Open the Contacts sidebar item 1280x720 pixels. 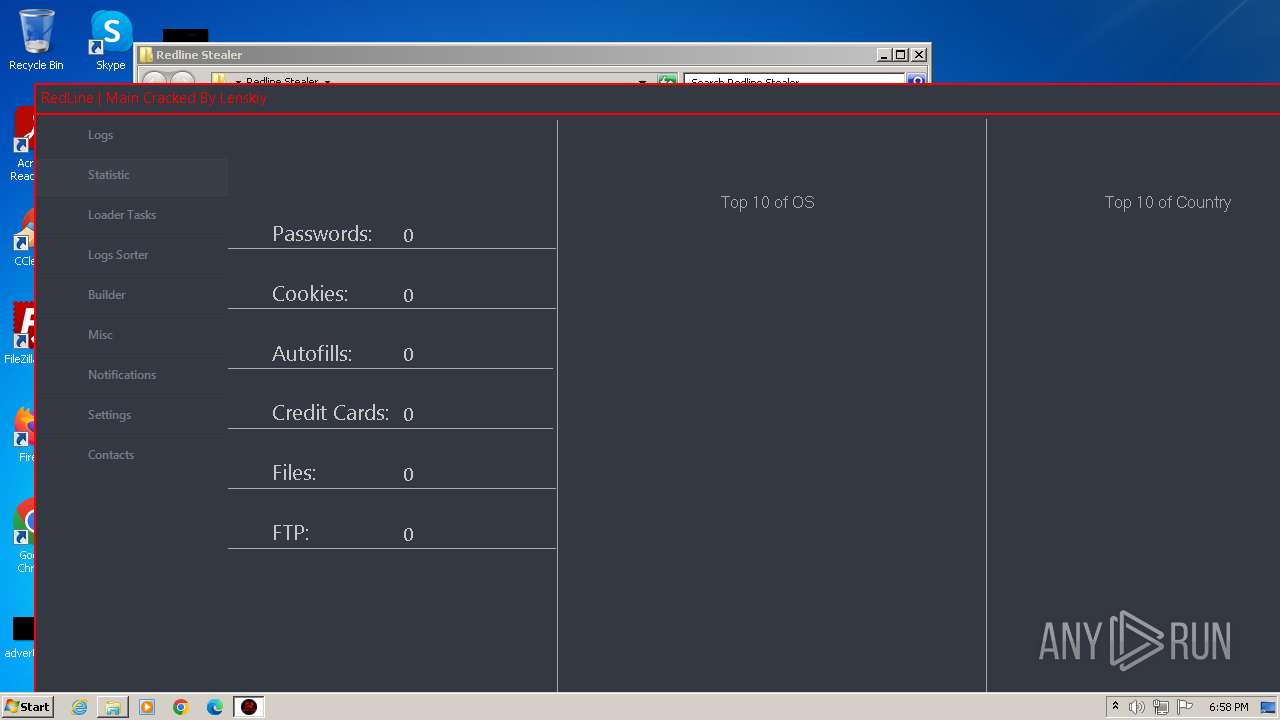click(x=132, y=455)
